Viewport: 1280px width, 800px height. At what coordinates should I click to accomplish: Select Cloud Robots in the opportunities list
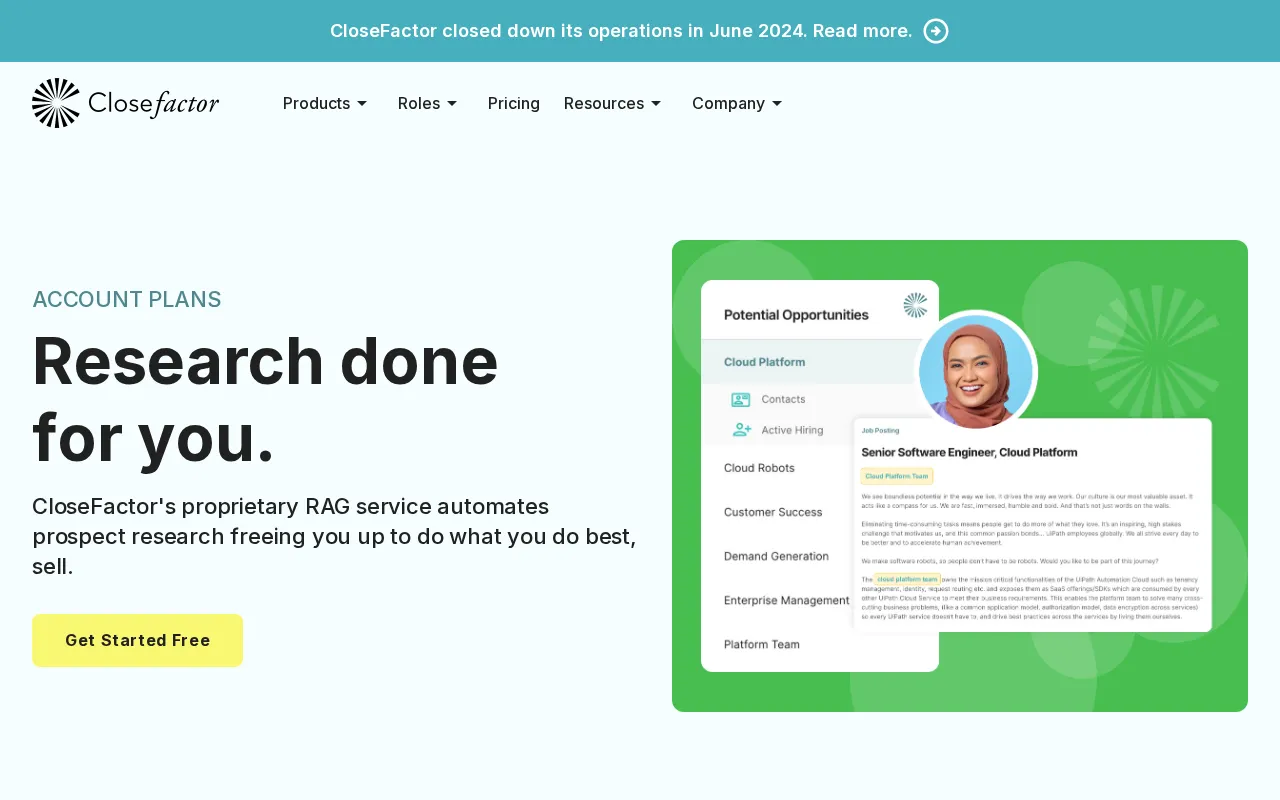[x=759, y=468]
